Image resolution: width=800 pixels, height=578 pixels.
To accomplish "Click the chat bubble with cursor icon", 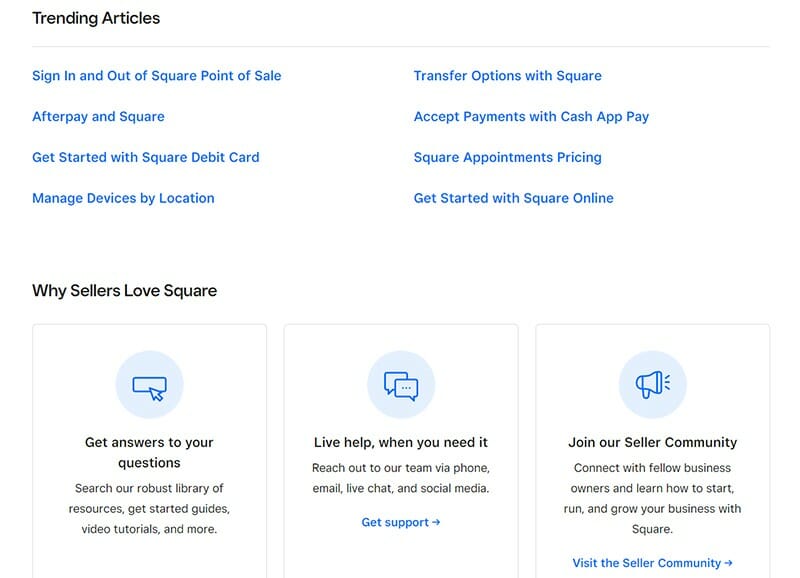I will [x=149, y=385].
